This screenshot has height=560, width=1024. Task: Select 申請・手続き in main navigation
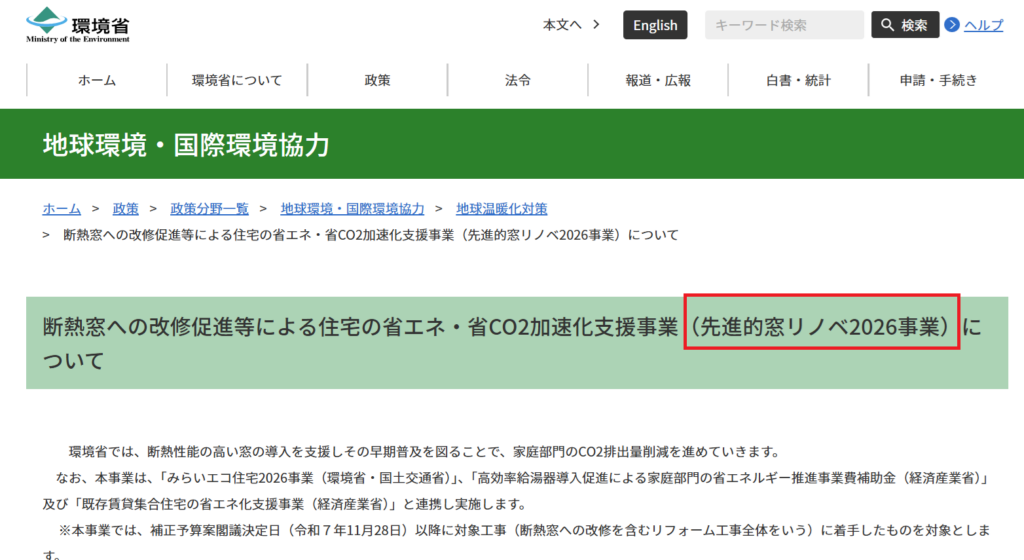[938, 80]
